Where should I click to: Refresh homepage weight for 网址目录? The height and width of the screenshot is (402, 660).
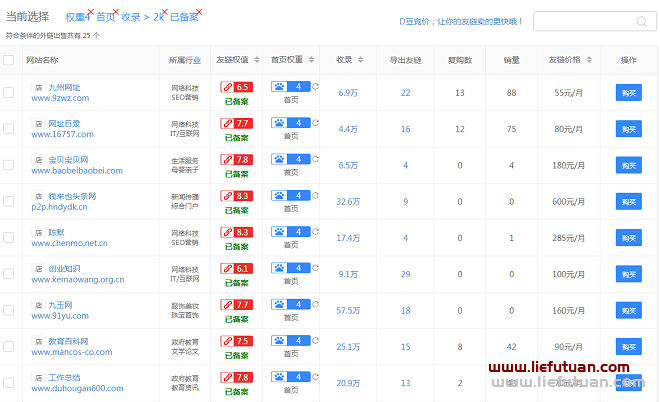[315, 122]
